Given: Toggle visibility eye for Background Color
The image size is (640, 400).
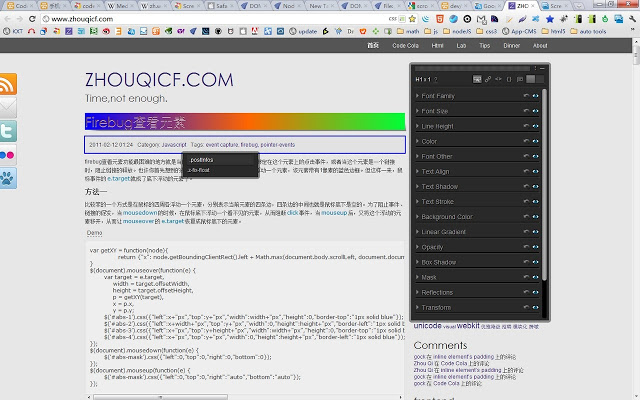Looking at the screenshot, I should [536, 216].
